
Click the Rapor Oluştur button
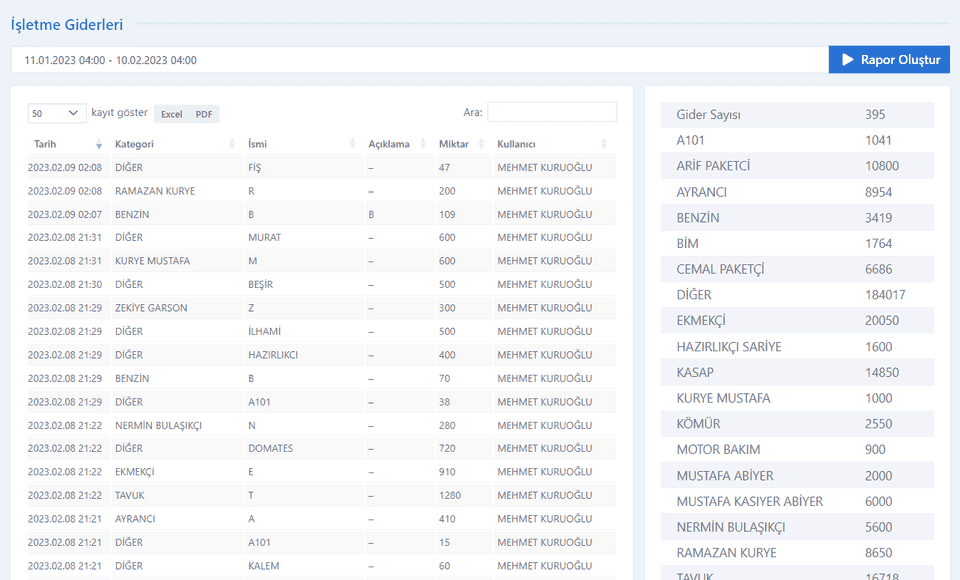tap(889, 59)
